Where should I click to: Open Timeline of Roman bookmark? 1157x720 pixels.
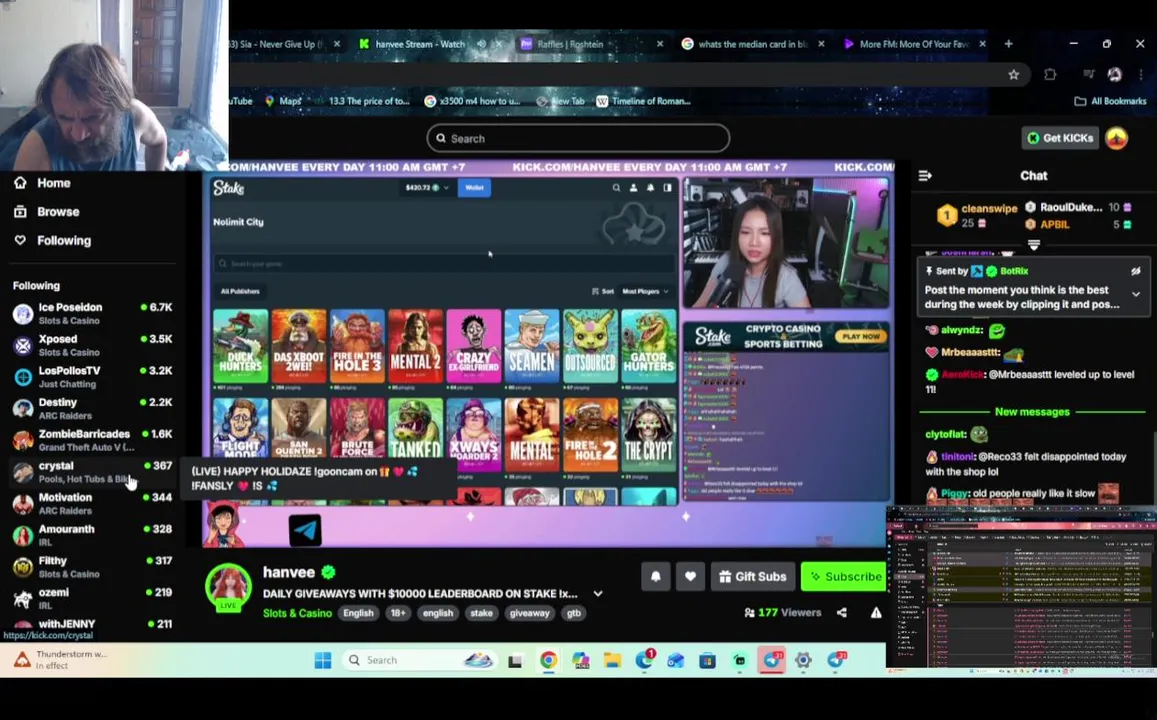643,101
